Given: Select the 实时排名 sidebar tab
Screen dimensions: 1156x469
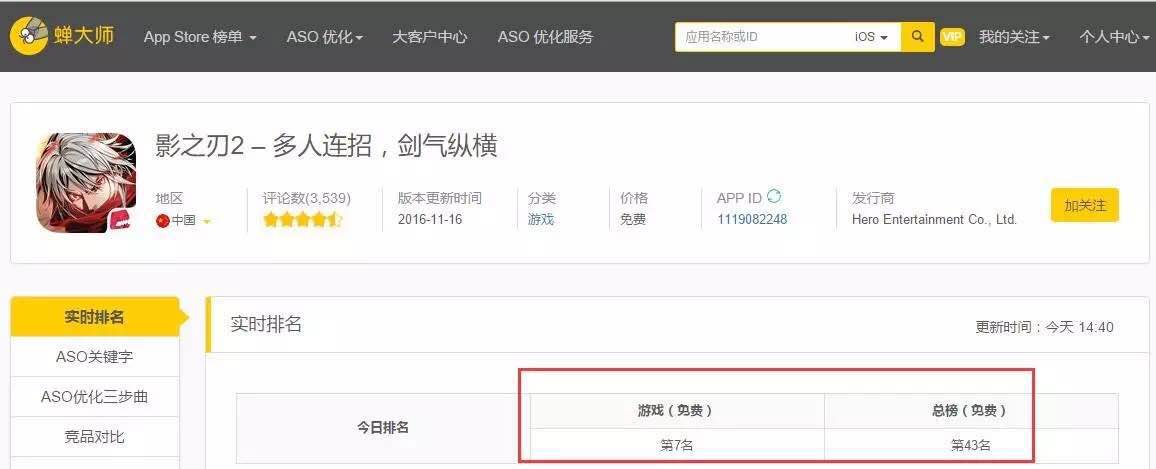Looking at the screenshot, I should point(94,317).
